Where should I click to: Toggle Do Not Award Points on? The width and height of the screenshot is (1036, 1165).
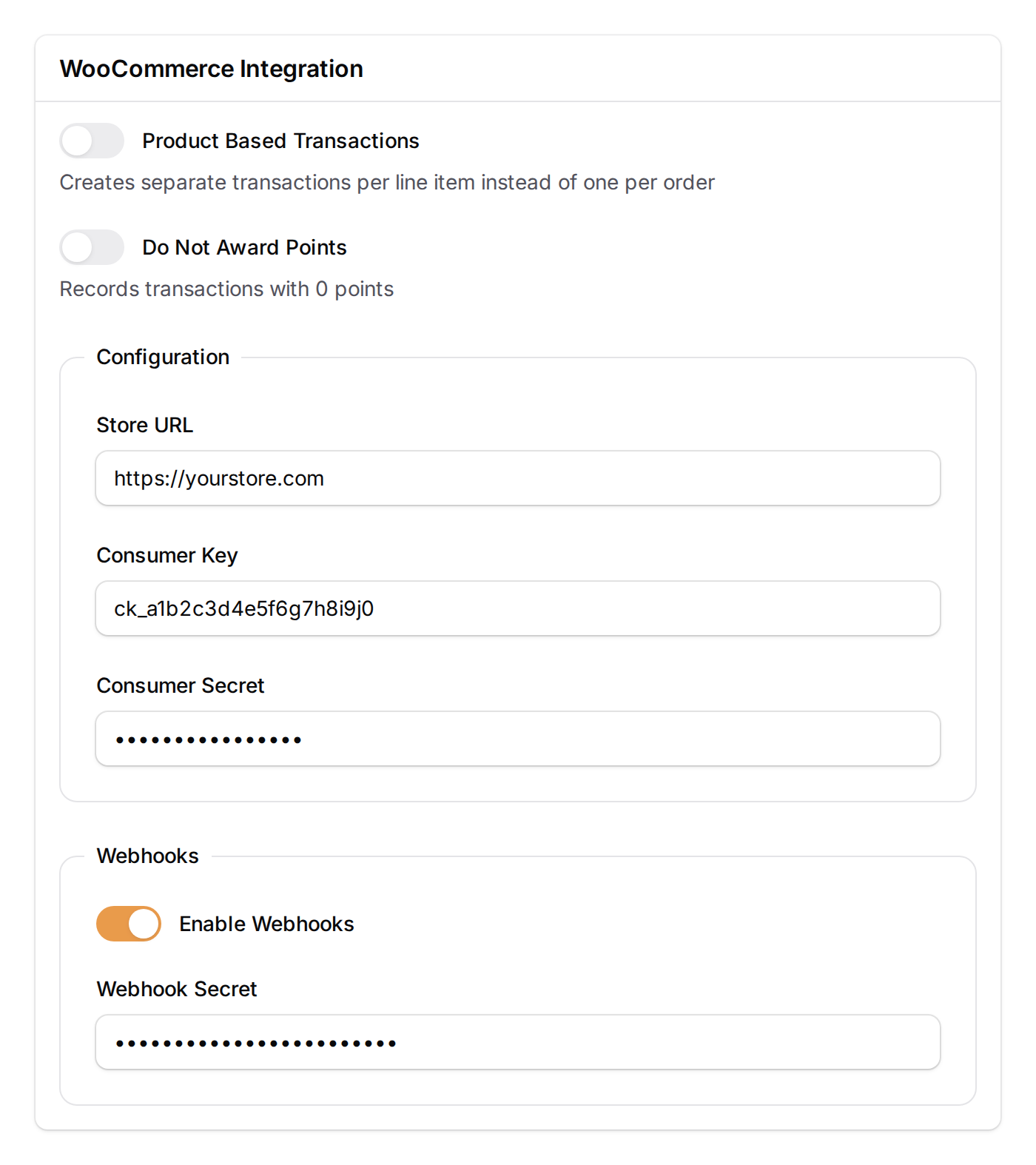tap(91, 247)
